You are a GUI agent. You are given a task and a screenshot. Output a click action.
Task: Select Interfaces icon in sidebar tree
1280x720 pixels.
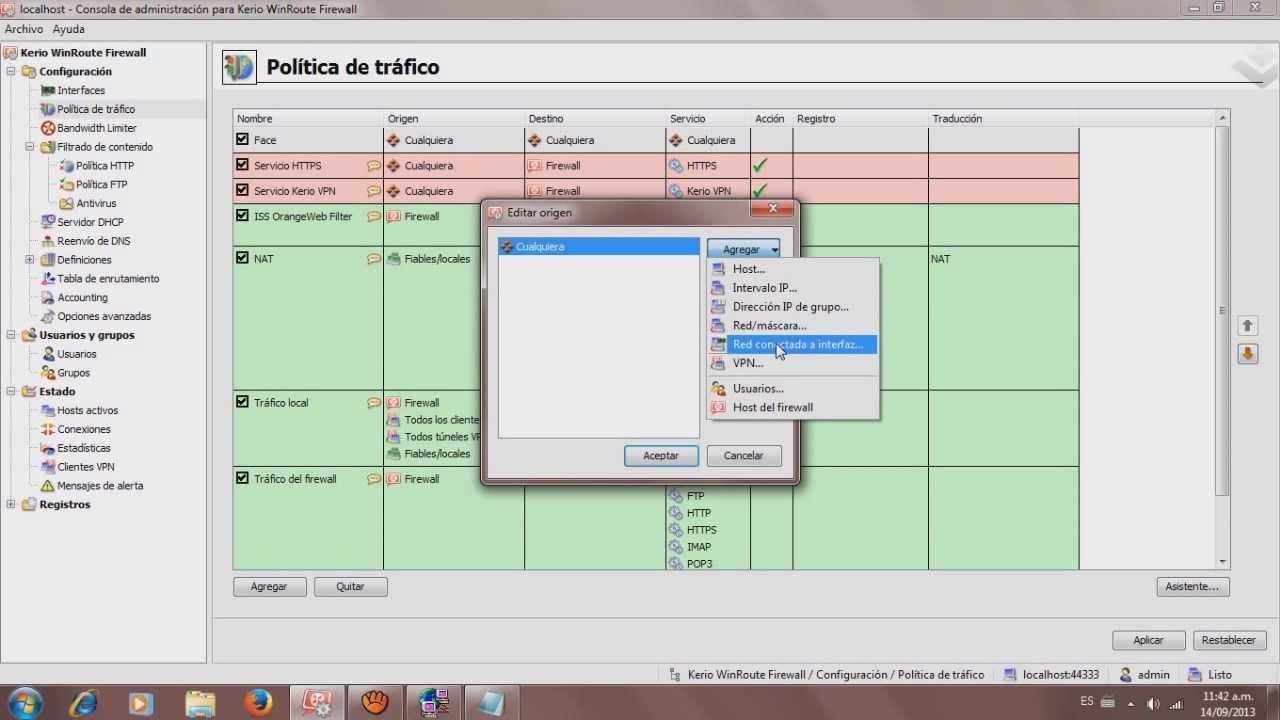pyautogui.click(x=48, y=91)
